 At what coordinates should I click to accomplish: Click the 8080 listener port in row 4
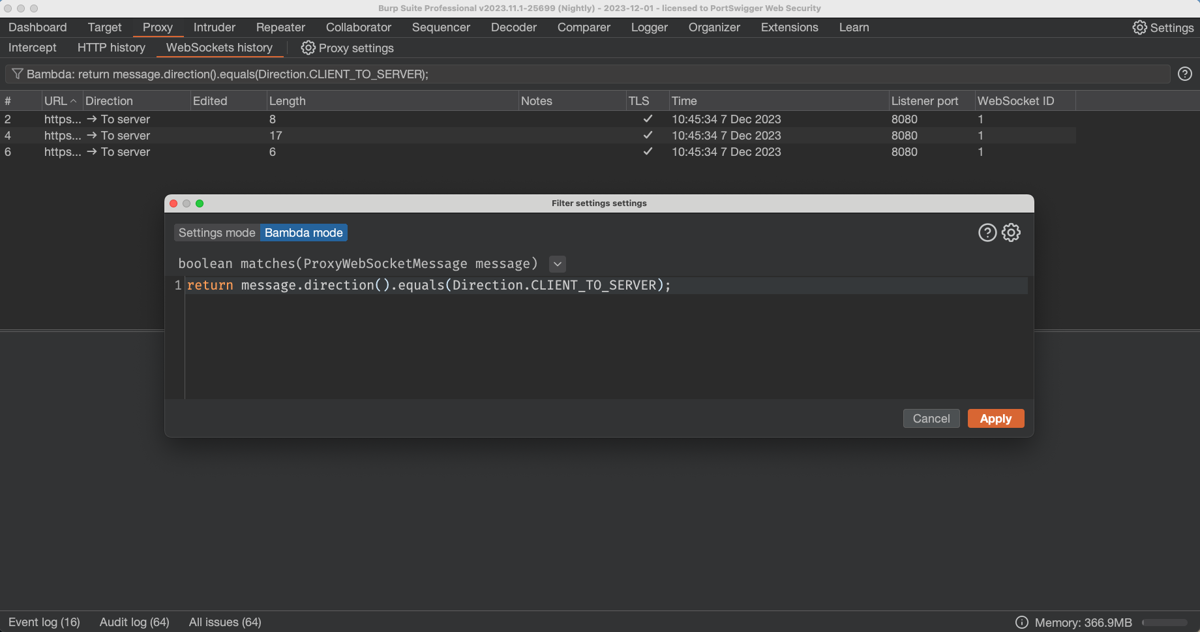(904, 135)
